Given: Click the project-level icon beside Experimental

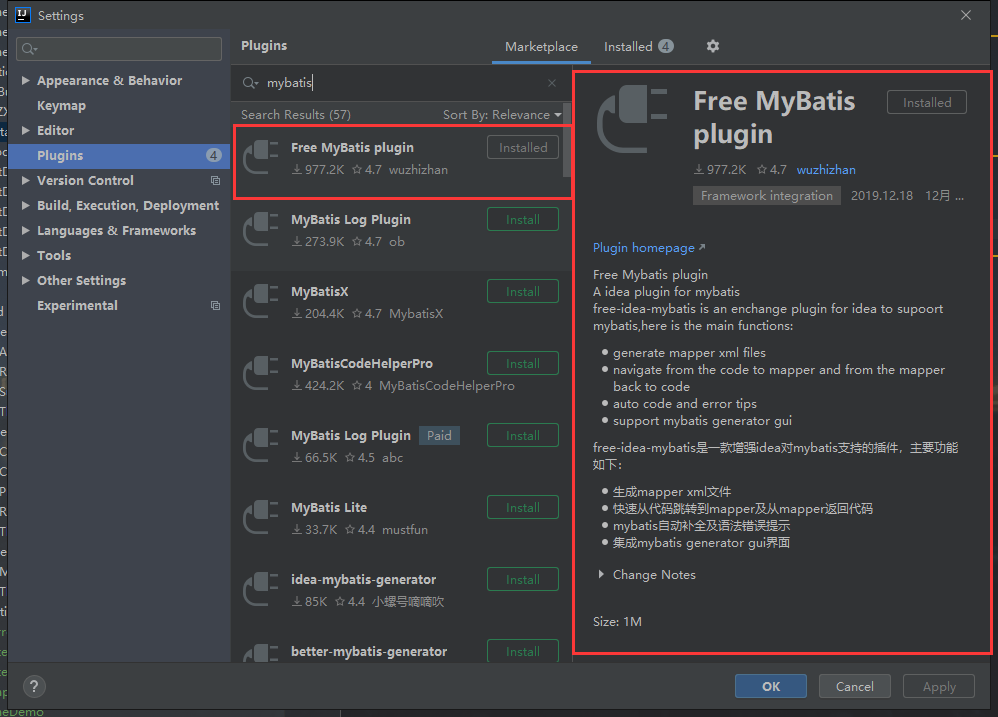Looking at the screenshot, I should 215,306.
